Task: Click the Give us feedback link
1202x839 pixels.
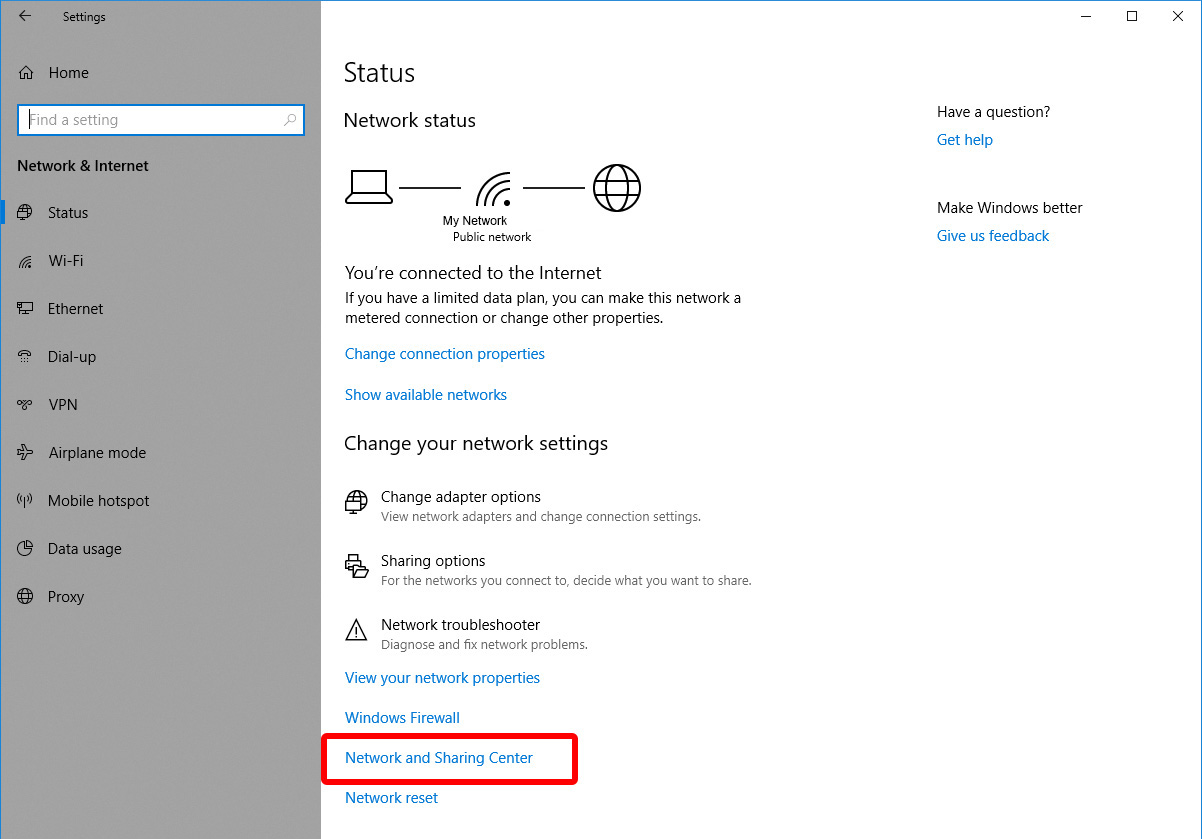Action: tap(992, 235)
